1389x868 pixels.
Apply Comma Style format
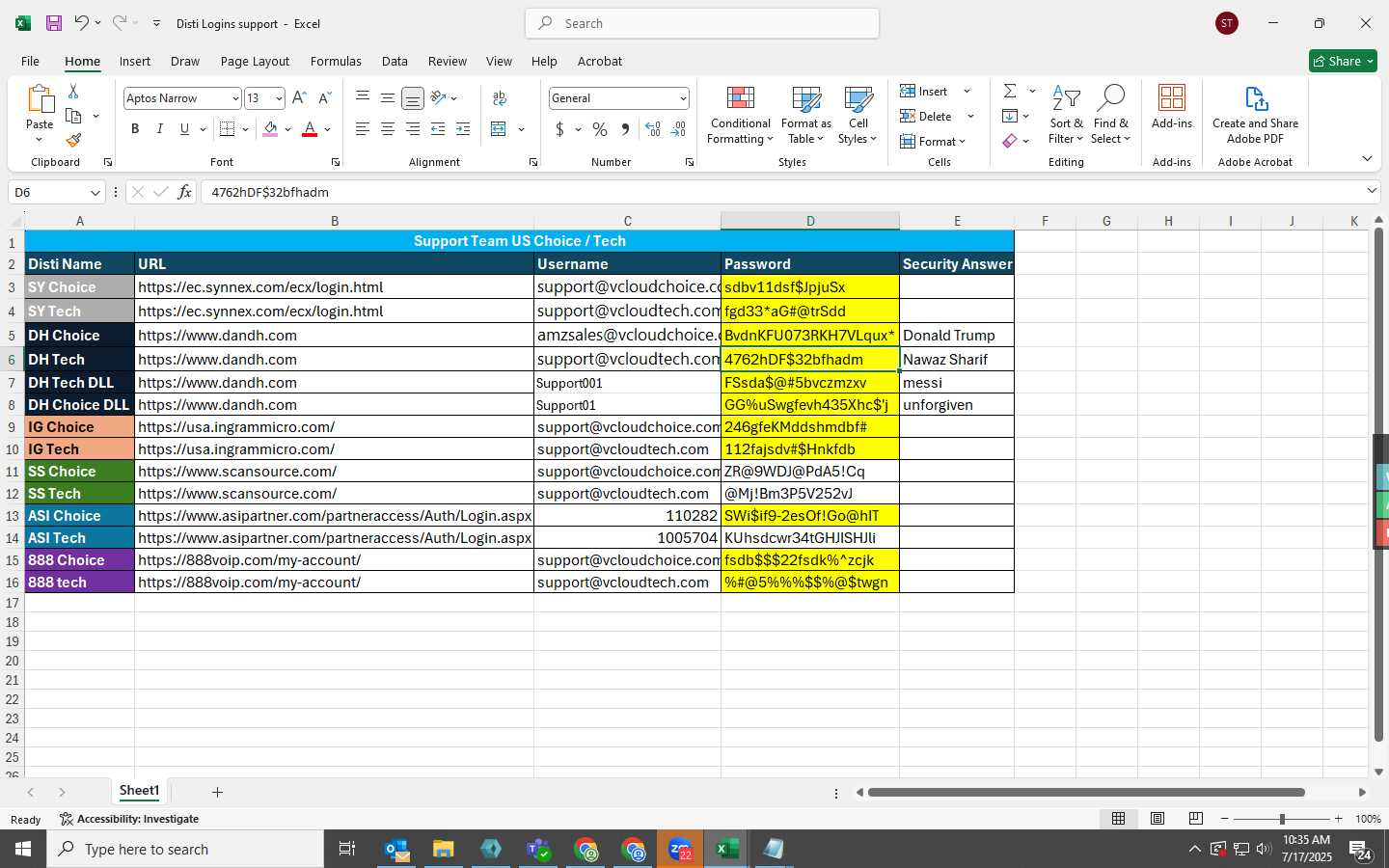[625, 129]
